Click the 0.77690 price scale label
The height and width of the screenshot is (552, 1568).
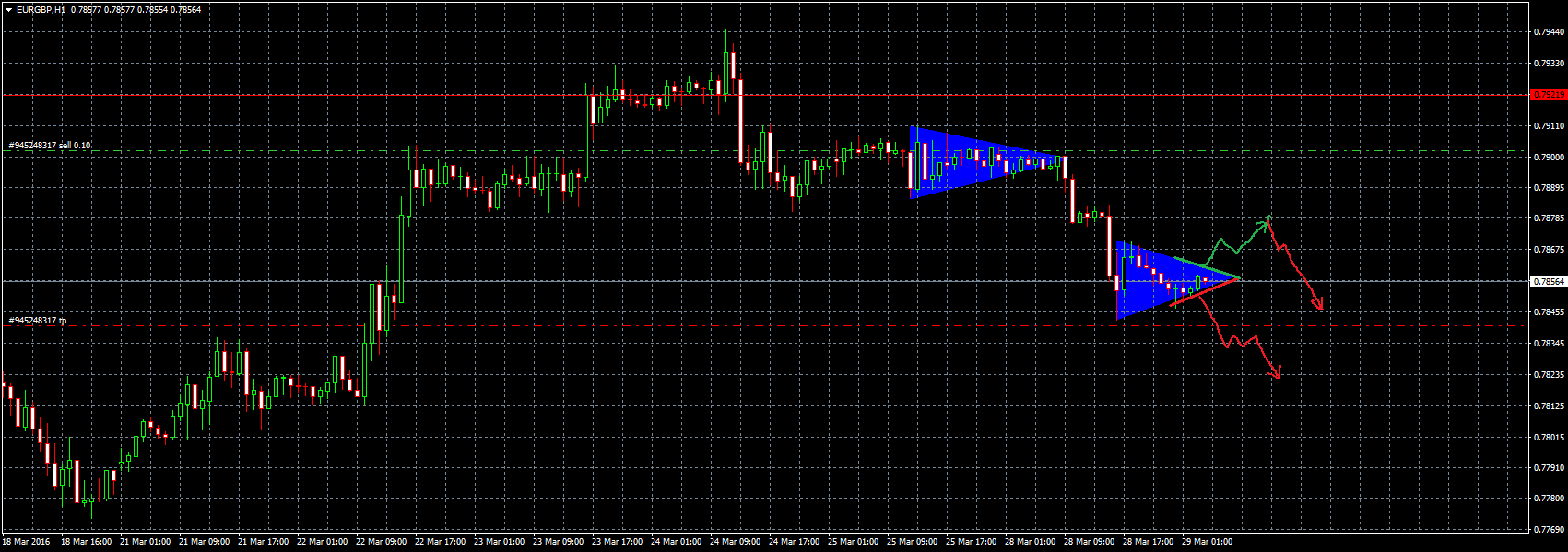[x=1548, y=530]
